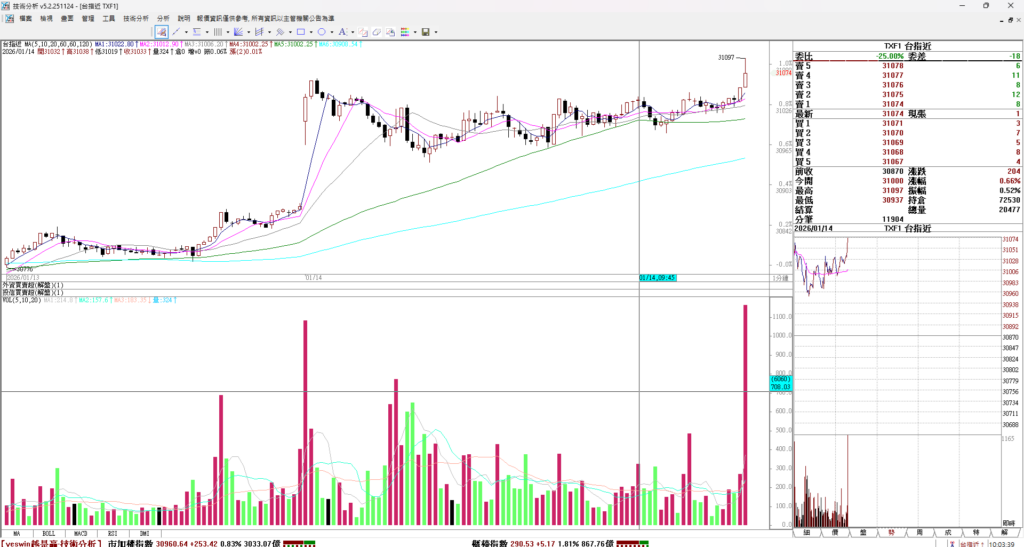Expand dropdown arrow beside rectangle tool
This screenshot has height=547, width=1024.
coord(311,32)
